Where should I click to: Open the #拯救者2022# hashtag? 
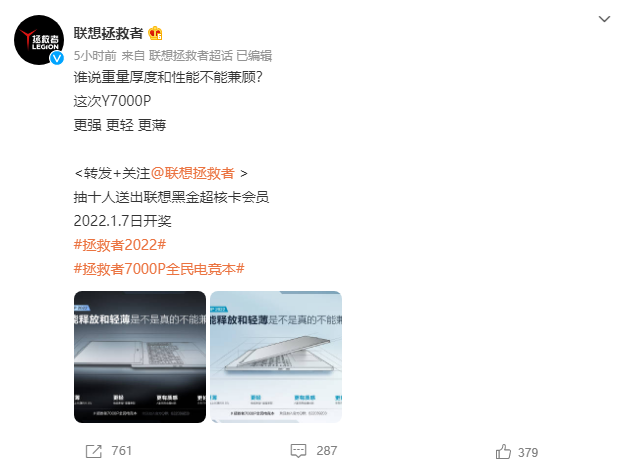[x=120, y=245]
